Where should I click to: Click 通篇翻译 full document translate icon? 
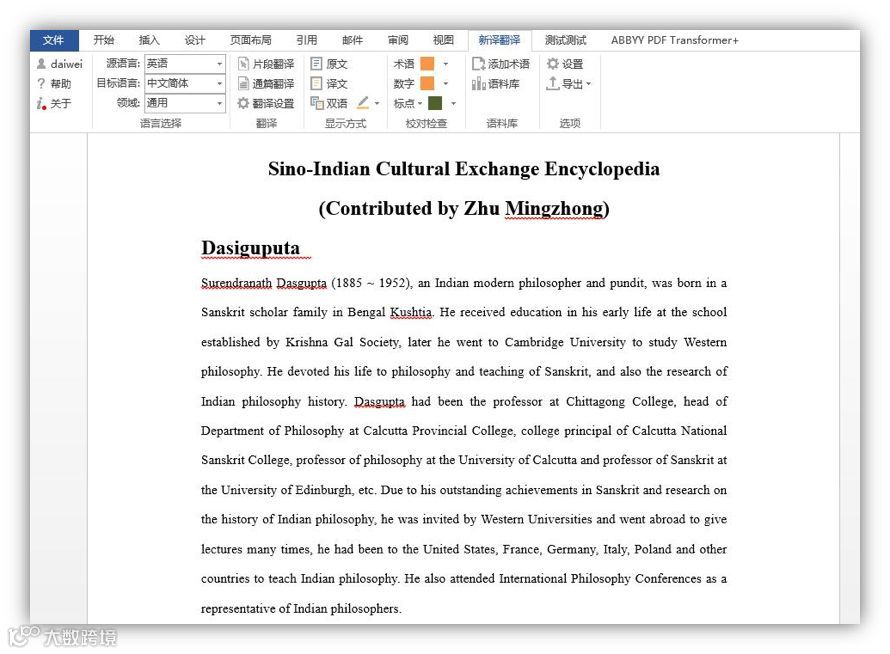pos(243,83)
